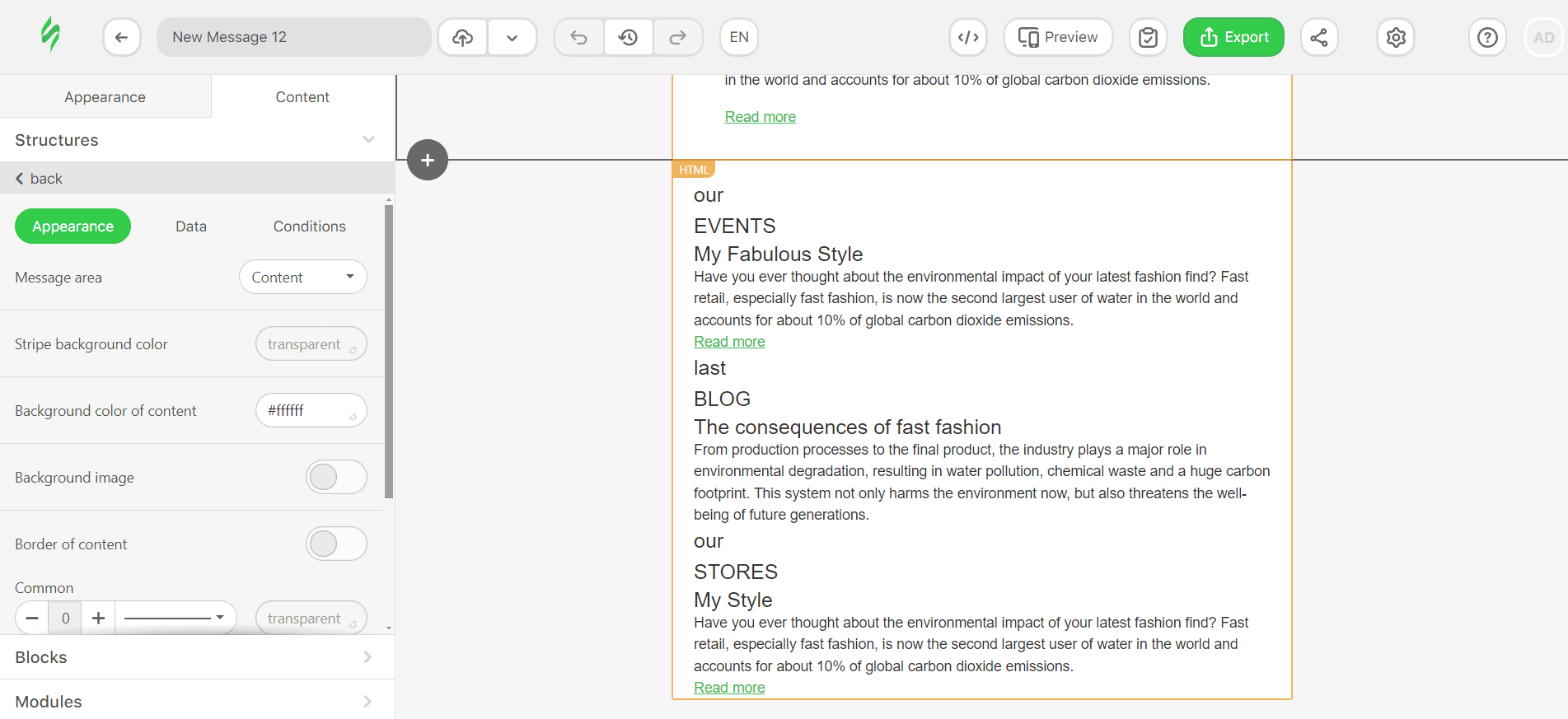Image resolution: width=1568 pixels, height=719 pixels.
Task: Increase common border width with plus
Action: [98, 618]
